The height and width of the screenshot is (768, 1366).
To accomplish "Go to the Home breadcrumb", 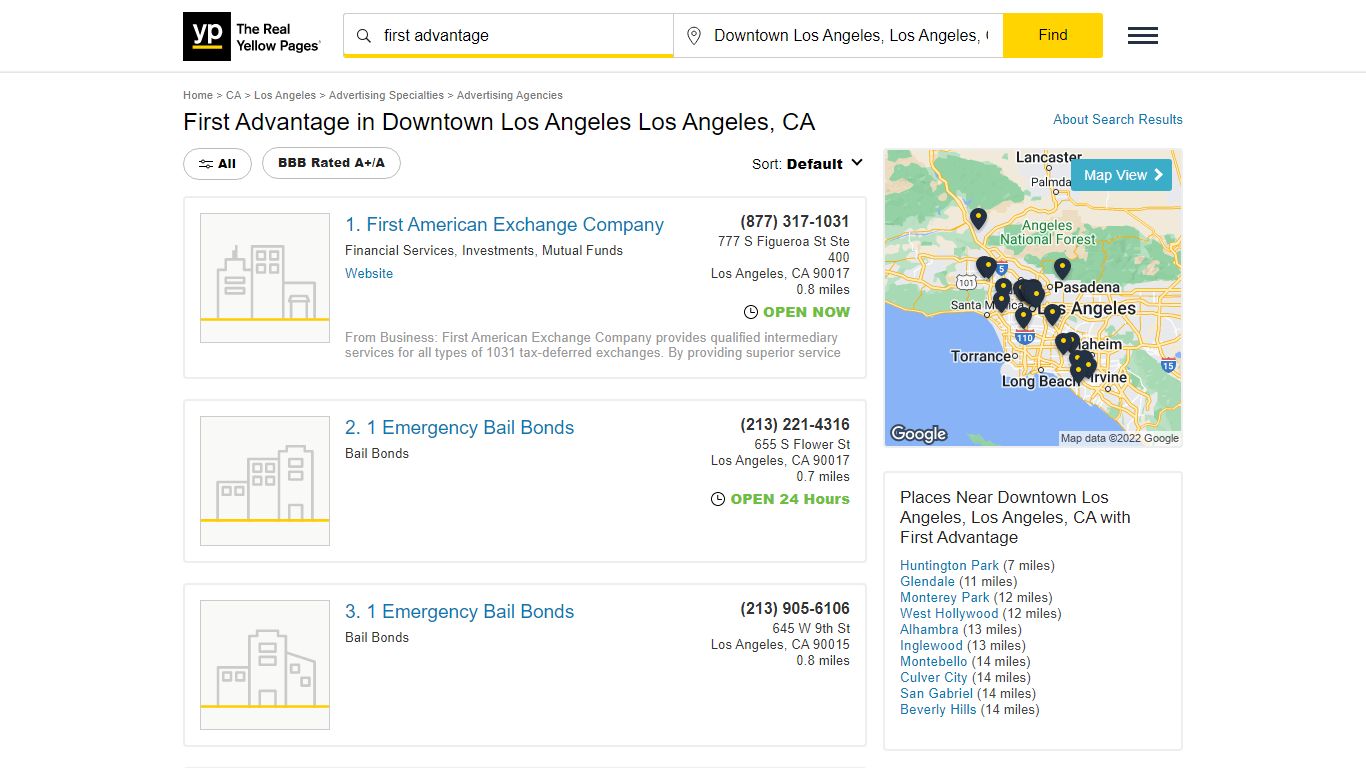I will pos(198,95).
